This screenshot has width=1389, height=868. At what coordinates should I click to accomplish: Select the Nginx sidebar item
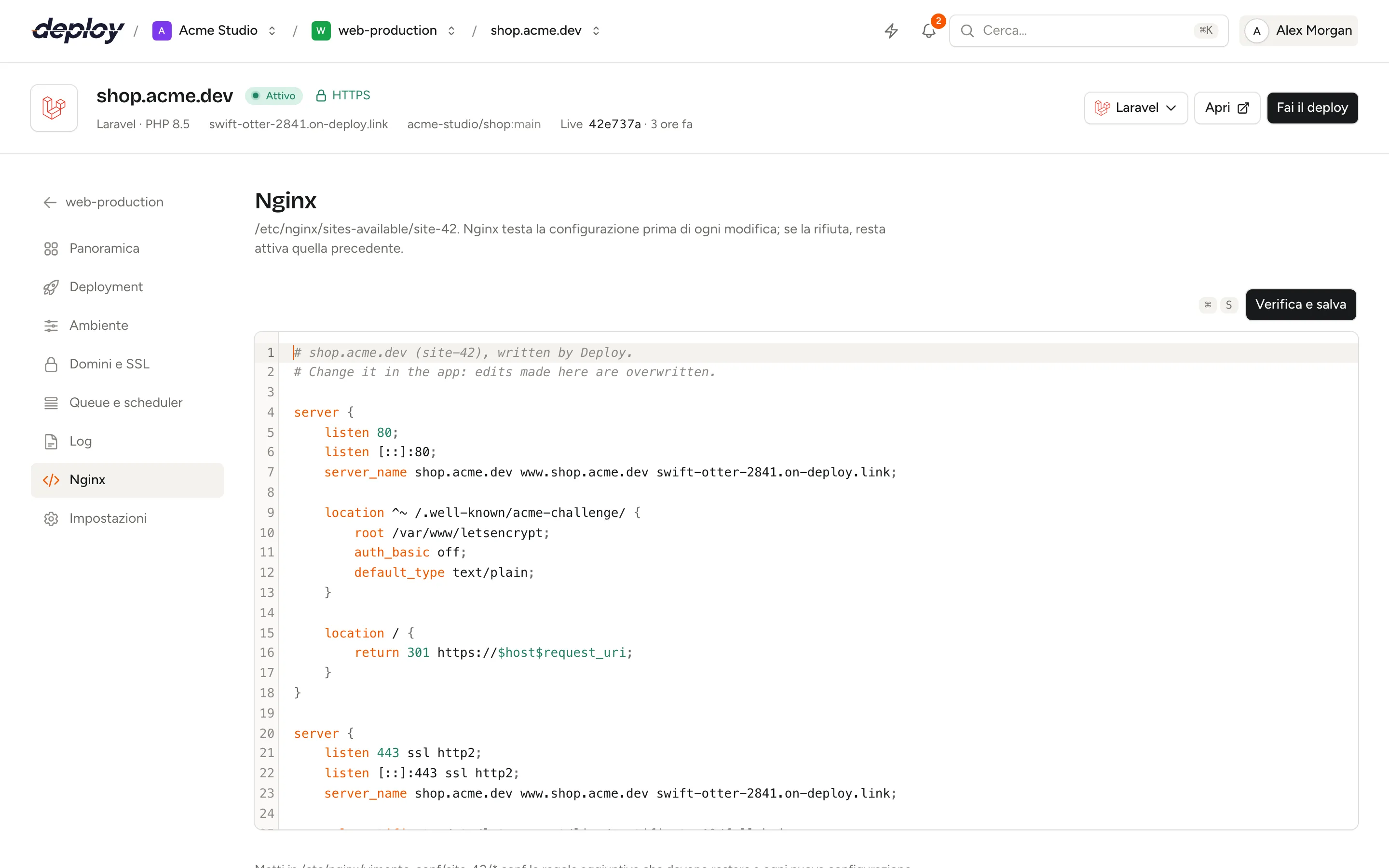click(127, 480)
